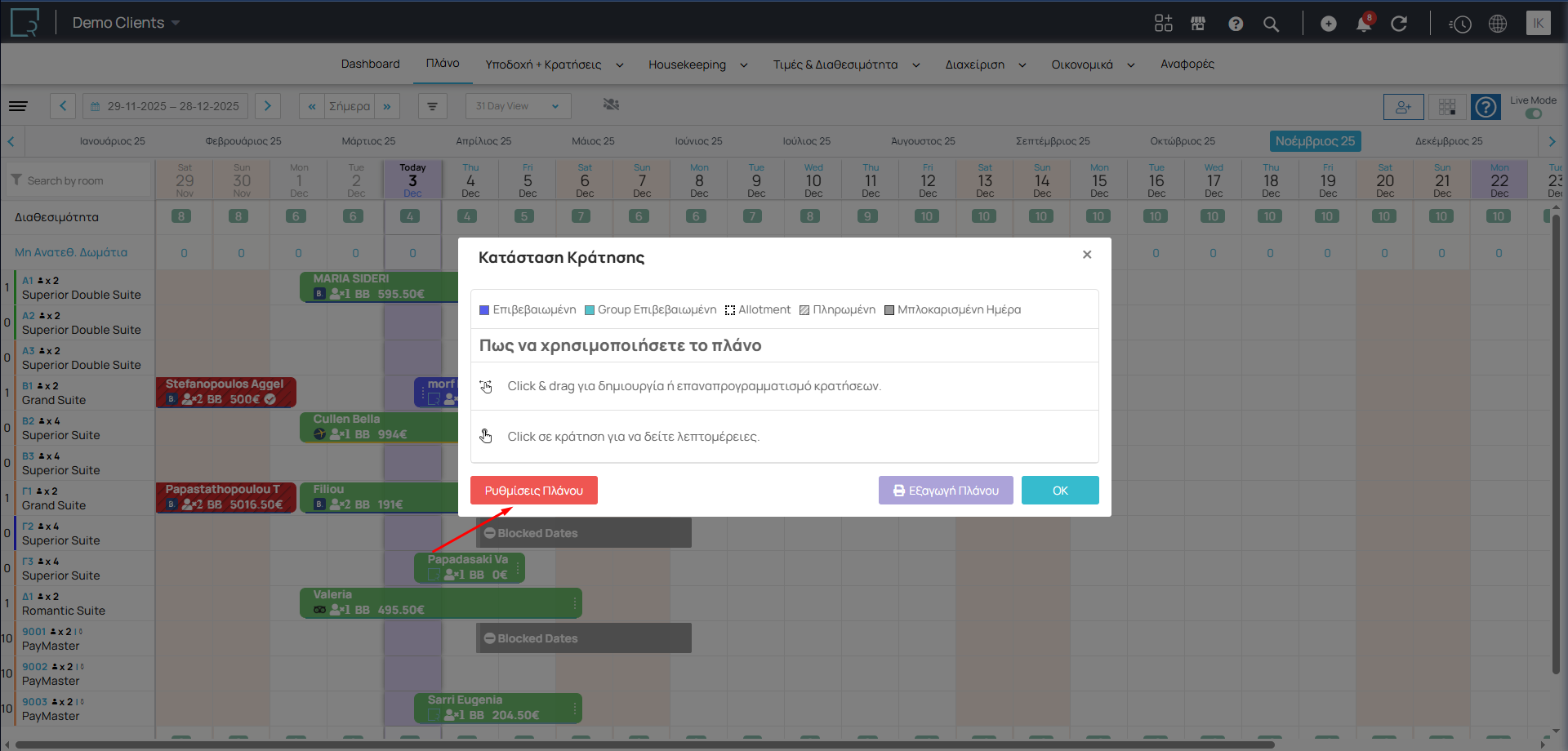
Task: Expand the Housekeeping menu
Action: click(697, 64)
